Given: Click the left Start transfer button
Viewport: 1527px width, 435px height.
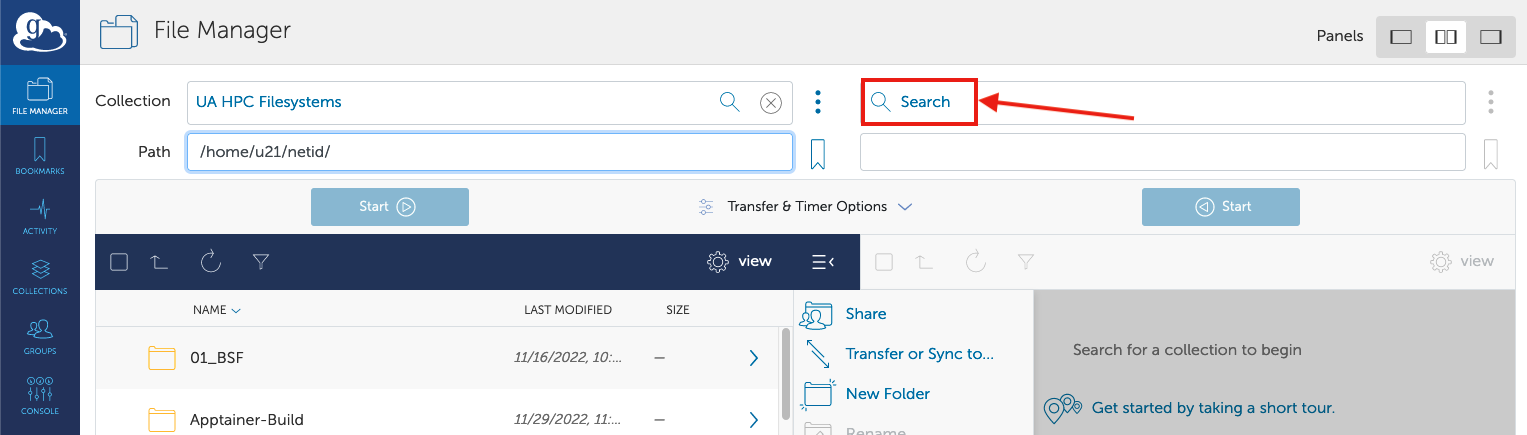Looking at the screenshot, I should 390,207.
